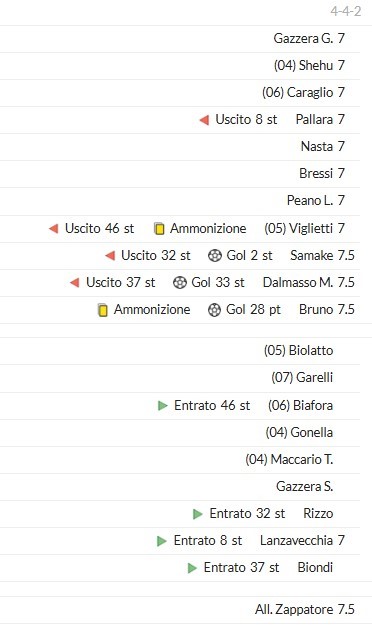
Task: Click the yellow card icon in Viglietti's row
Action: [159, 229]
